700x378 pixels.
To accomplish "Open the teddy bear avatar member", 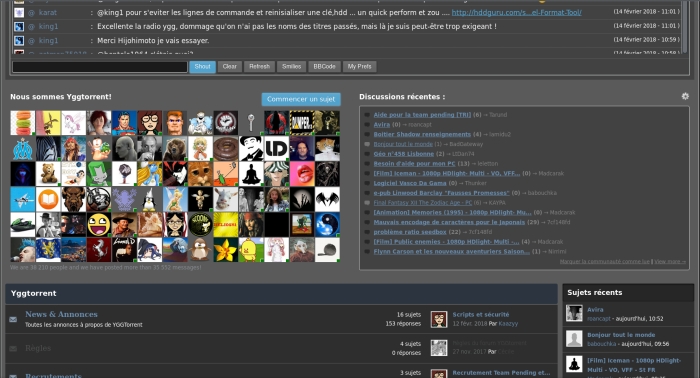I will [48, 174].
